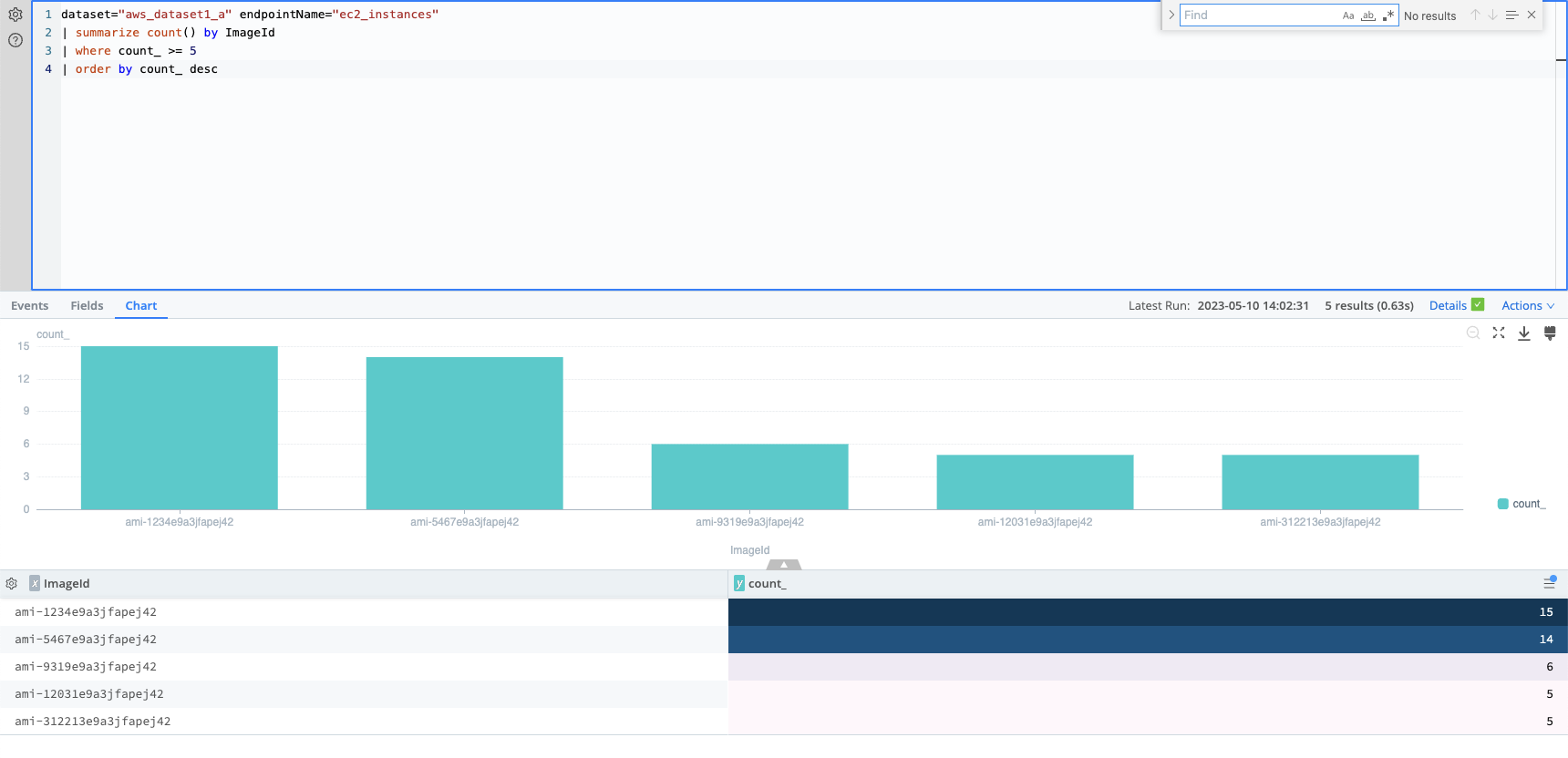Select the Chart tab

141,306
